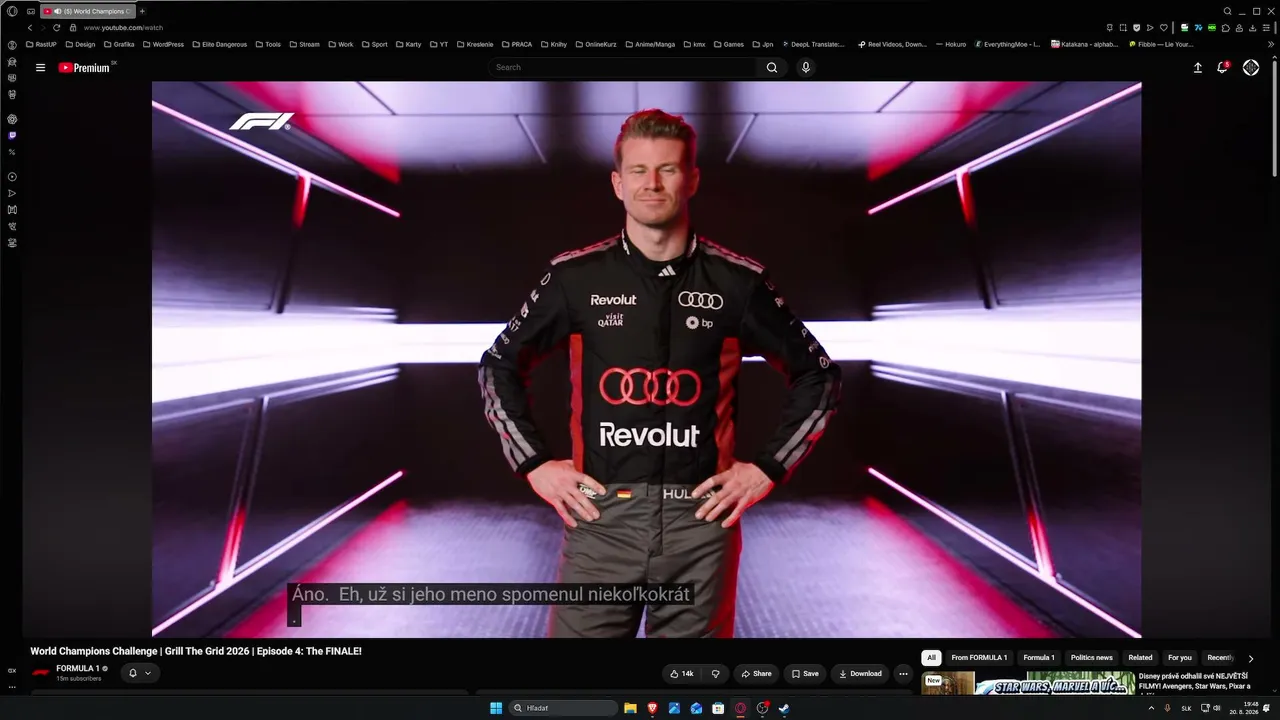1280x720 pixels.
Task: Open the DeepL Translate bookmark
Action: click(813, 44)
